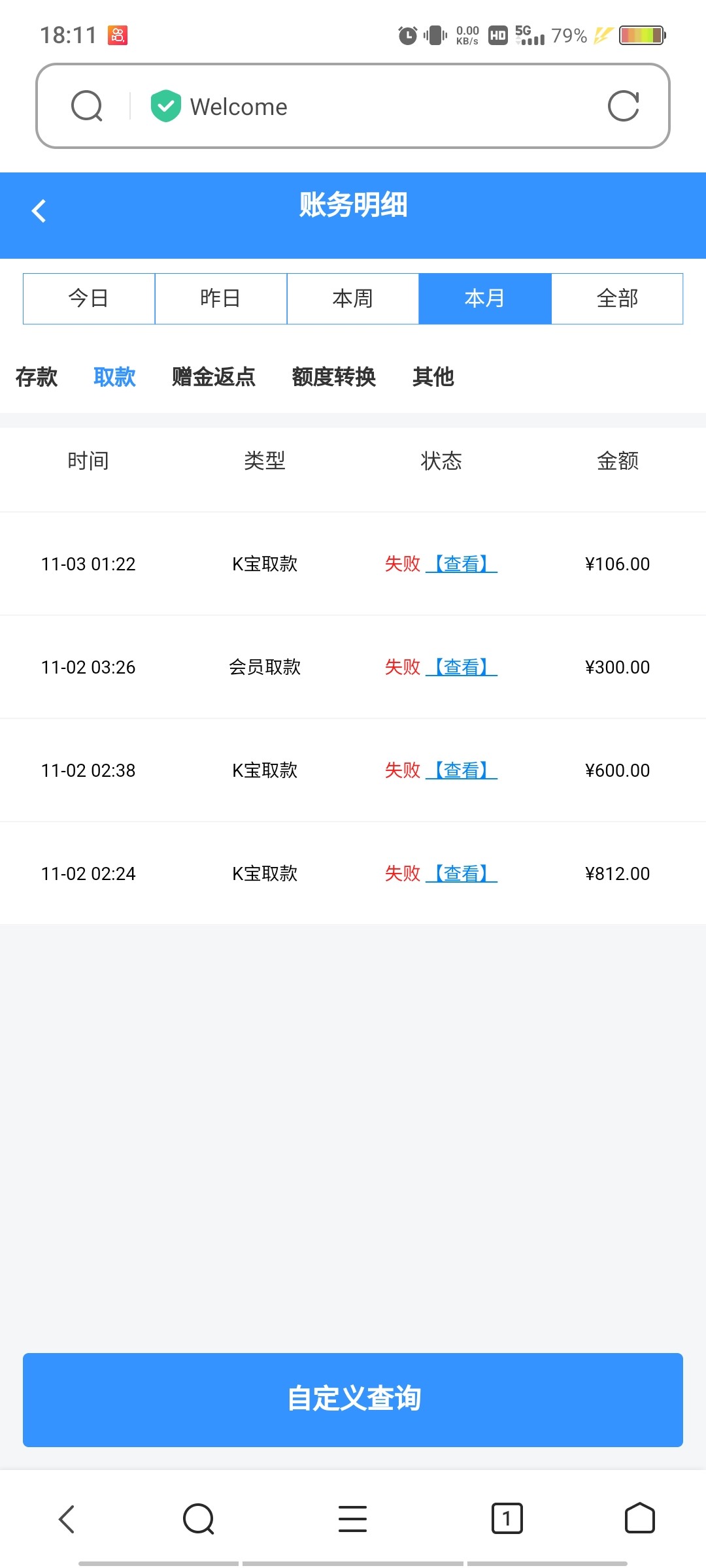Switch to the 昨日 filter
The height and width of the screenshot is (1568, 706).
pos(221,299)
